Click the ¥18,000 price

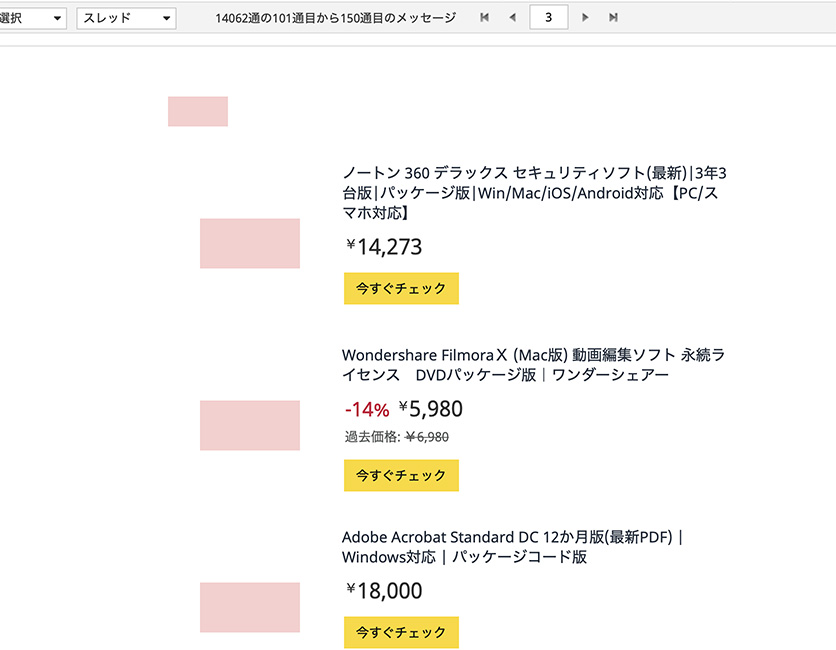pyautogui.click(x=384, y=591)
